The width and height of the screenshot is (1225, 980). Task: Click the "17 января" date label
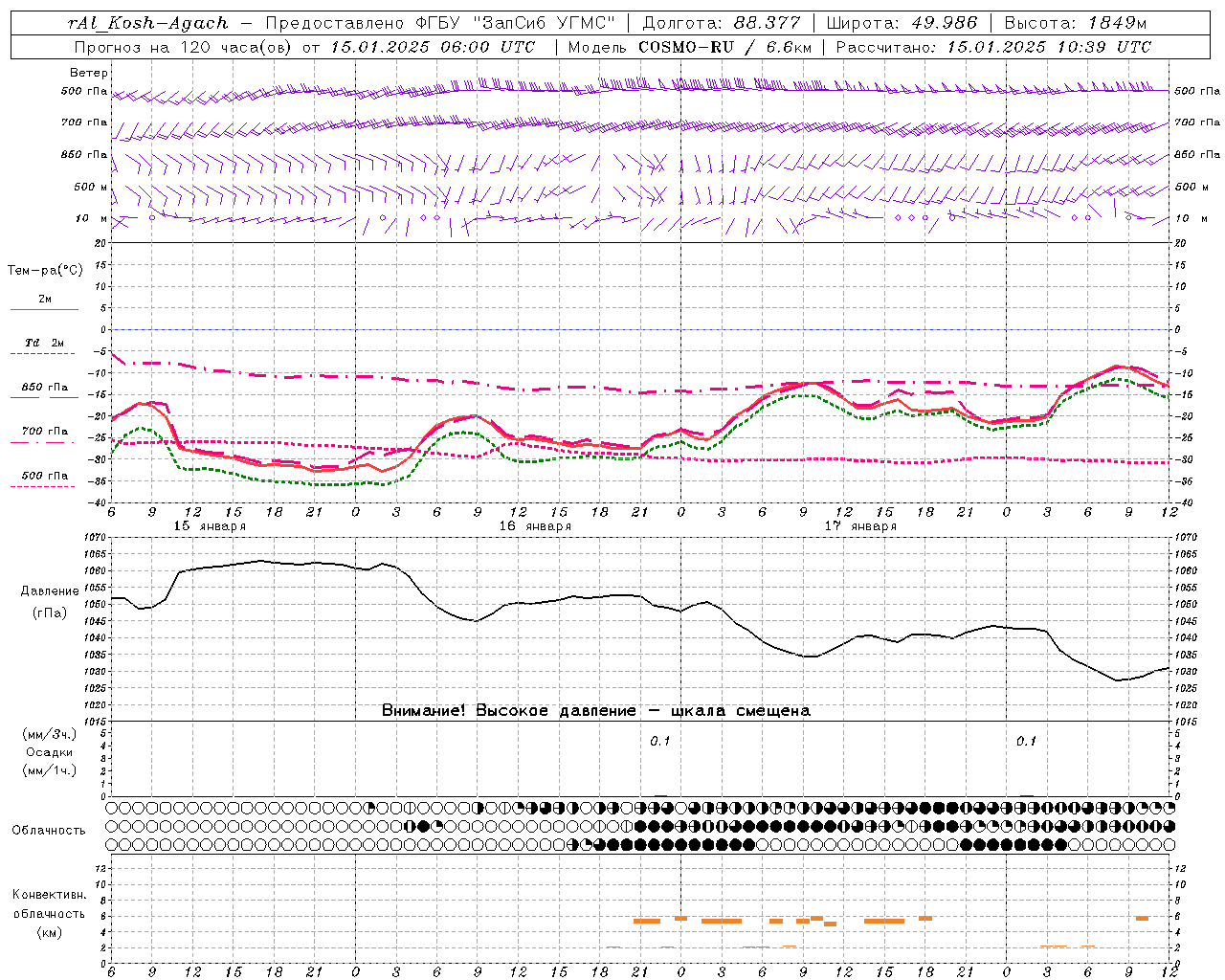tap(860, 526)
